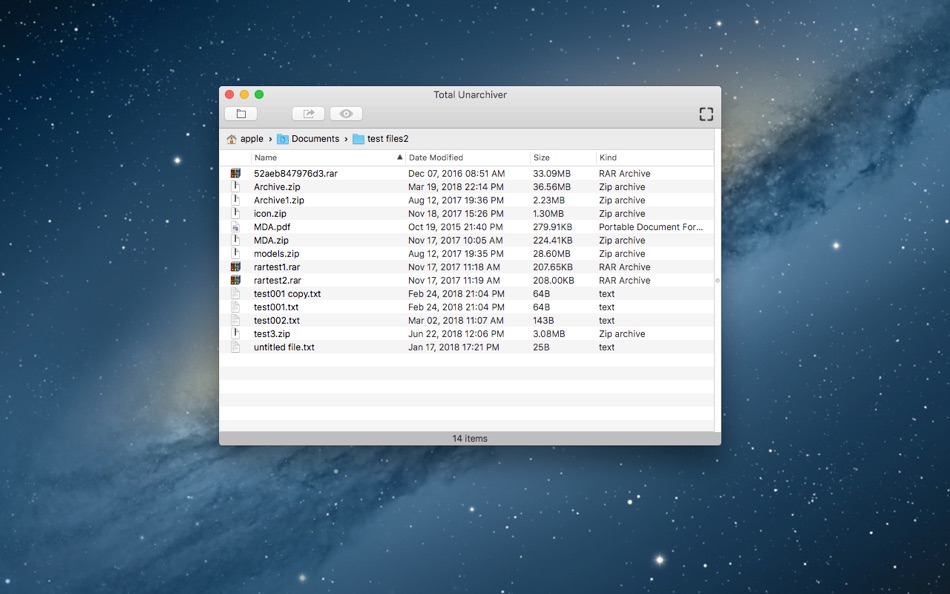Enter full screen with the corner-brackets icon
The image size is (950, 594).
click(706, 114)
